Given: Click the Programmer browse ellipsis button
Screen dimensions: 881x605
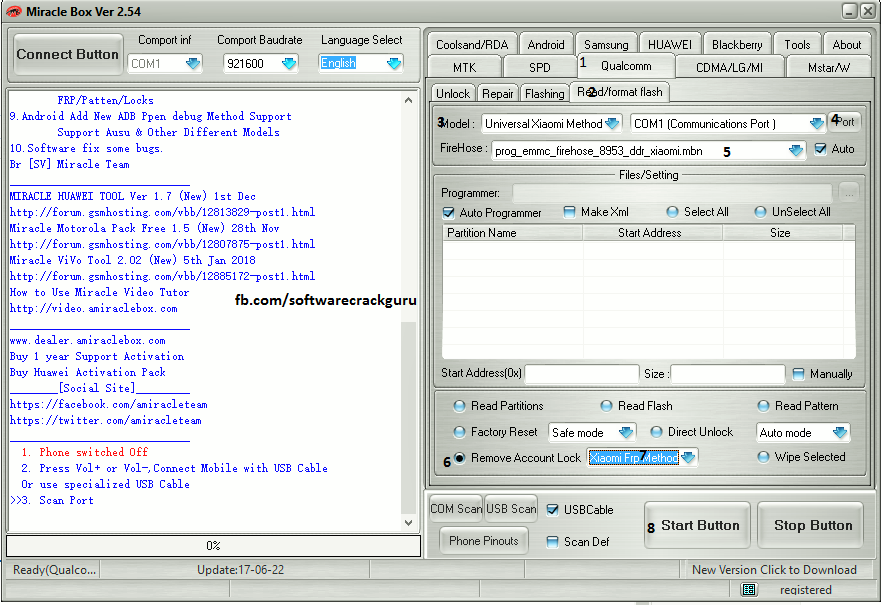Looking at the screenshot, I should coord(849,193).
